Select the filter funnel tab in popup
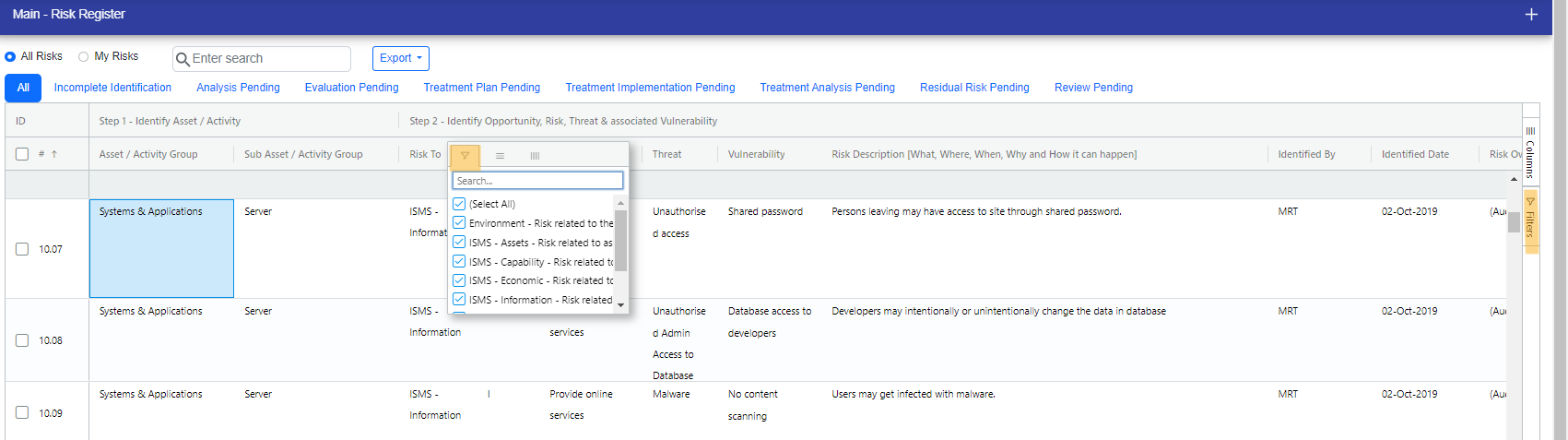 [x=465, y=156]
